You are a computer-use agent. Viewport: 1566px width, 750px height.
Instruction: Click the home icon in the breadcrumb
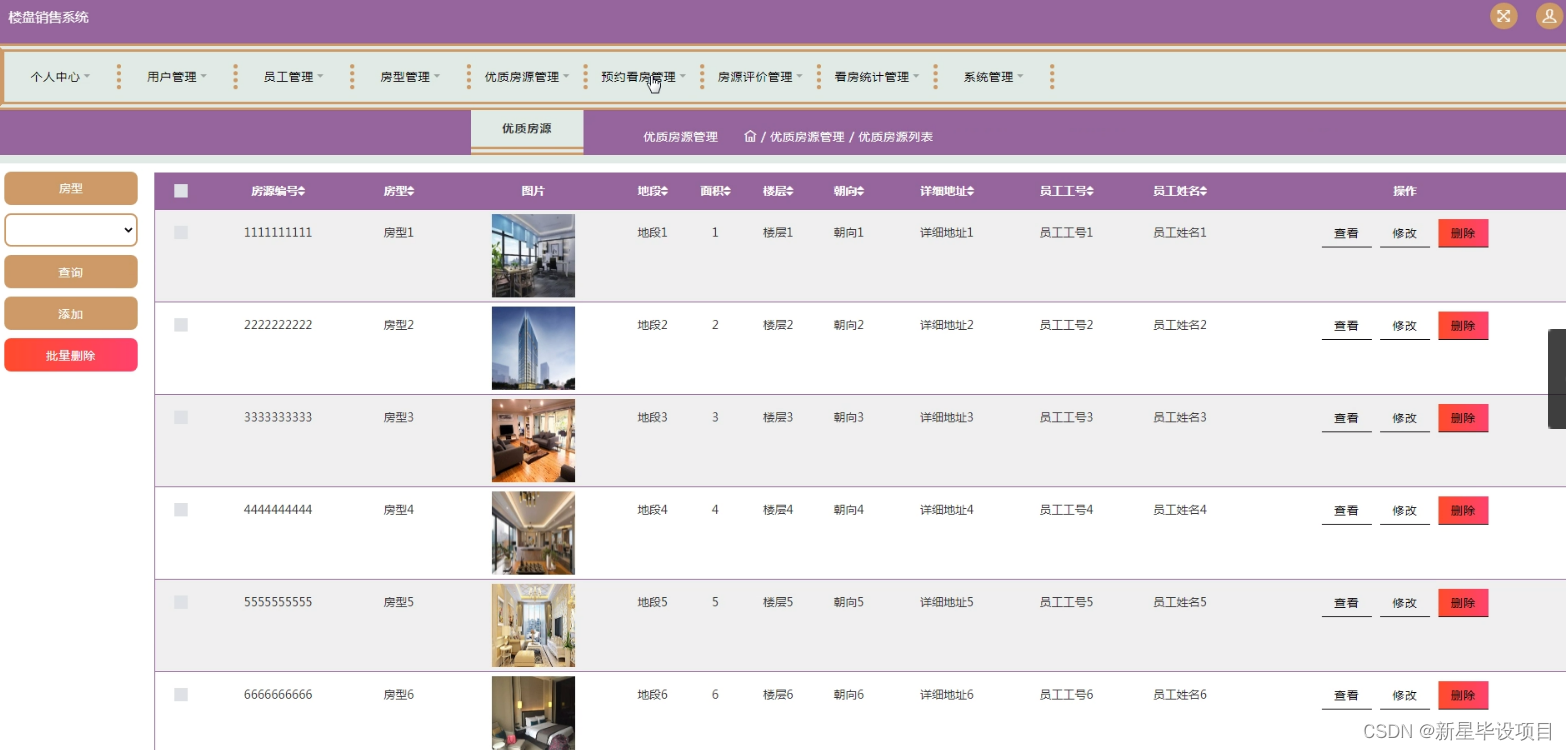tap(749, 136)
